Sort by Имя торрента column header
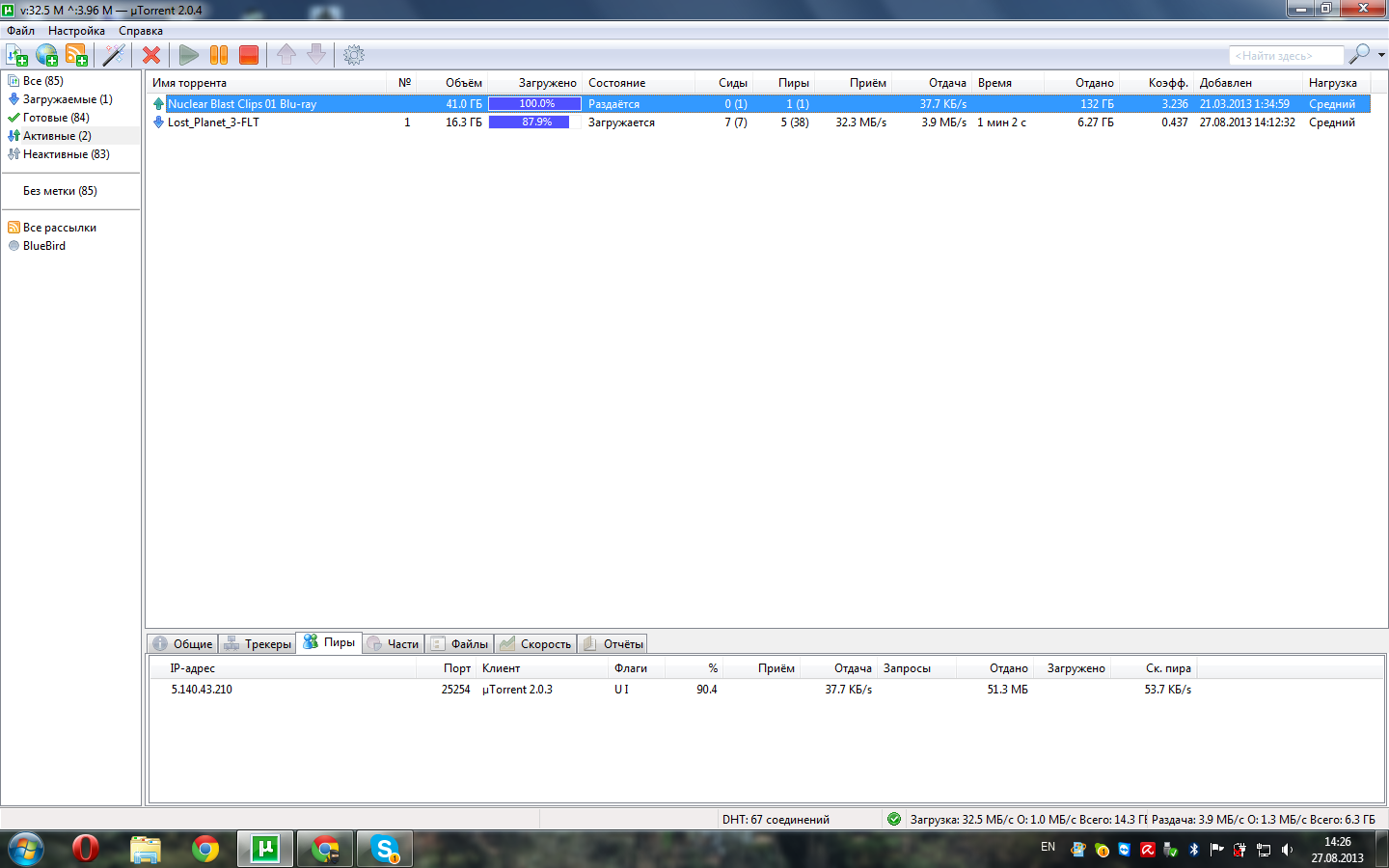Viewport: 1389px width, 868px height. click(265, 83)
